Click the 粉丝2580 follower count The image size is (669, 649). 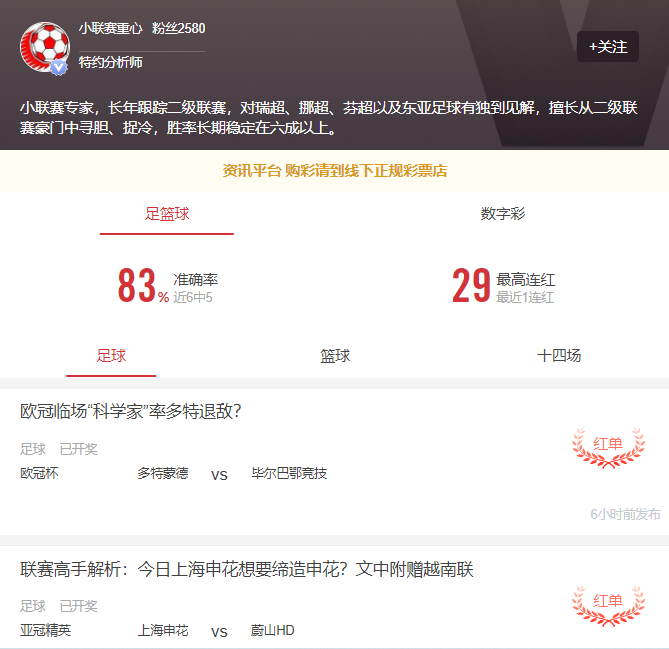(179, 28)
